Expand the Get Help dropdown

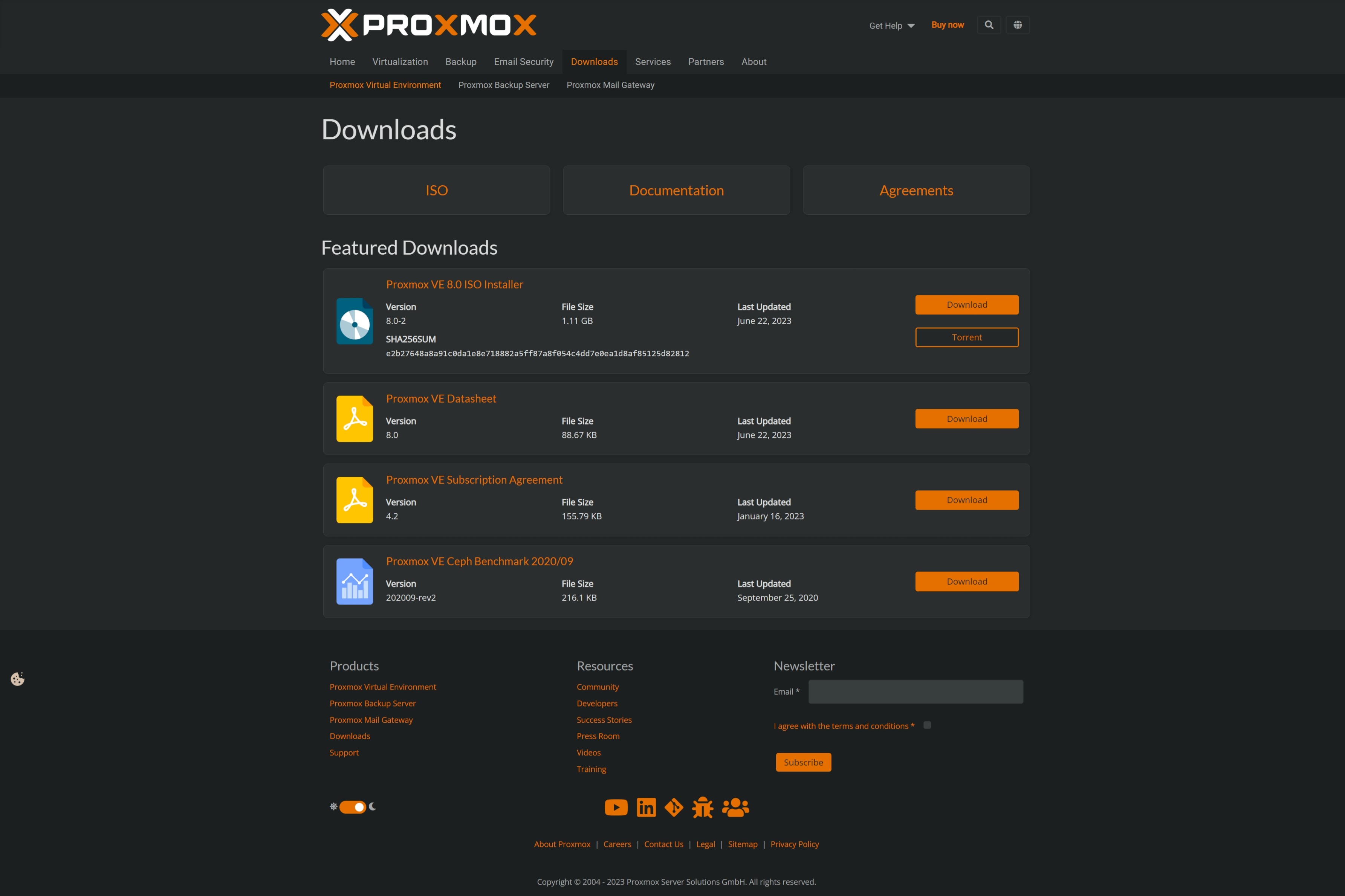[892, 26]
